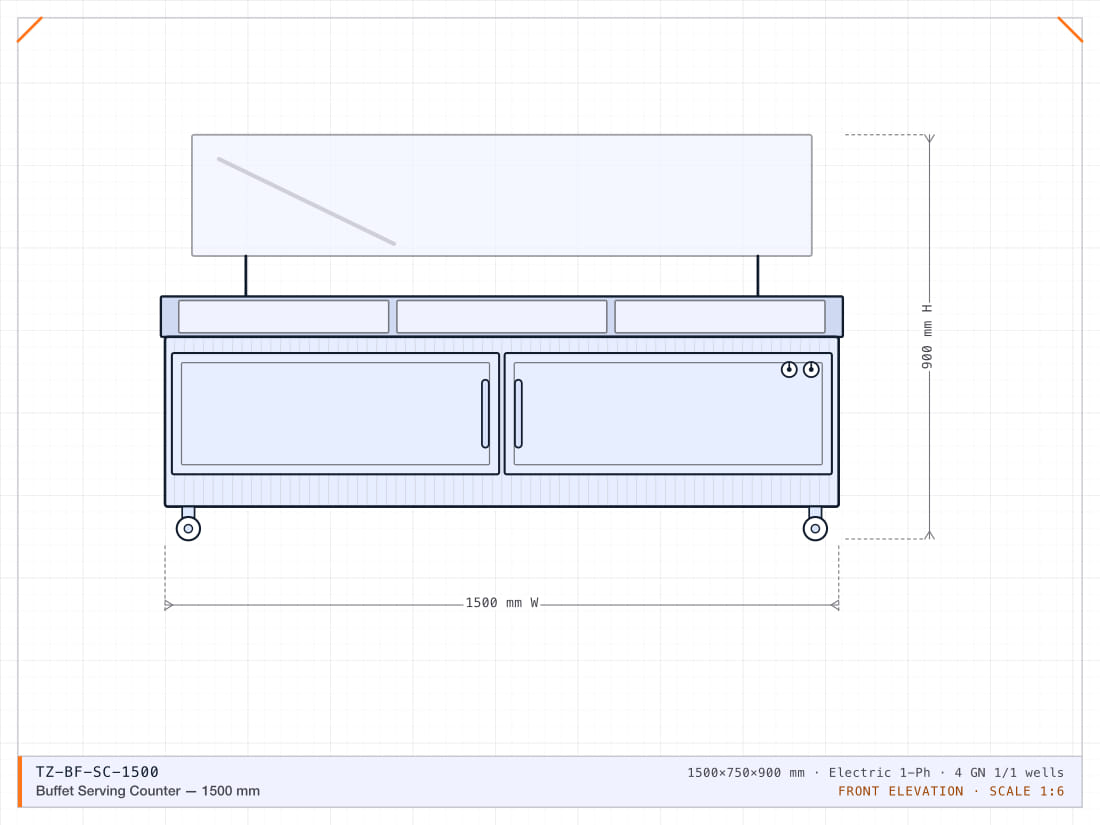Click the left sneeze guard support post
Image resolution: width=1100 pixels, height=825 pixels.
tap(246, 276)
